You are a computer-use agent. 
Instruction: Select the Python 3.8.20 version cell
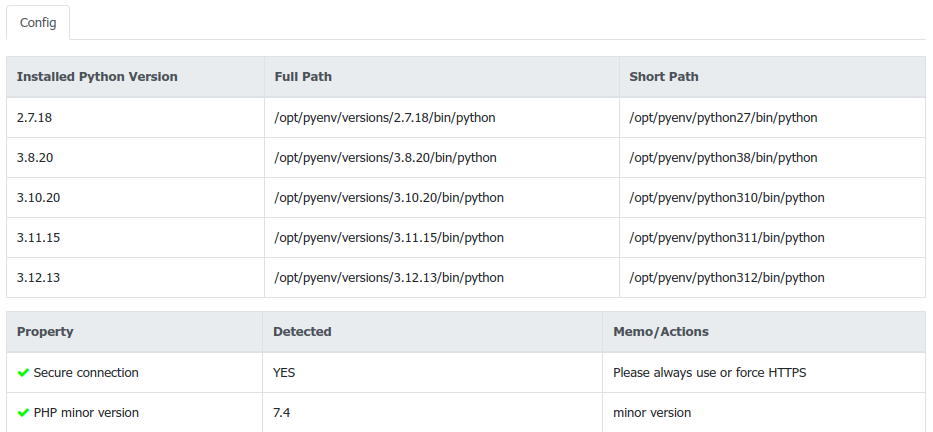pyautogui.click(x=34, y=158)
